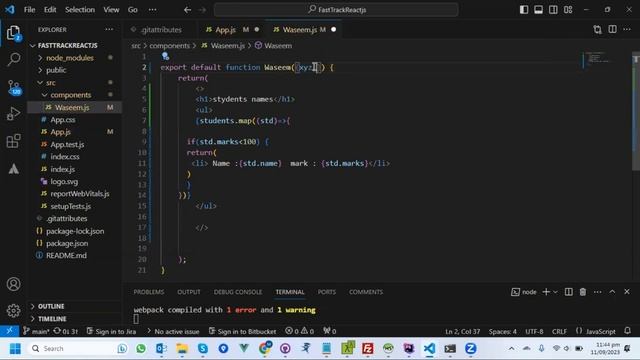Image resolution: width=640 pixels, height=360 pixels.
Task: Toggle the secondary side bar layout icon
Action: pyautogui.click(x=553, y=9)
